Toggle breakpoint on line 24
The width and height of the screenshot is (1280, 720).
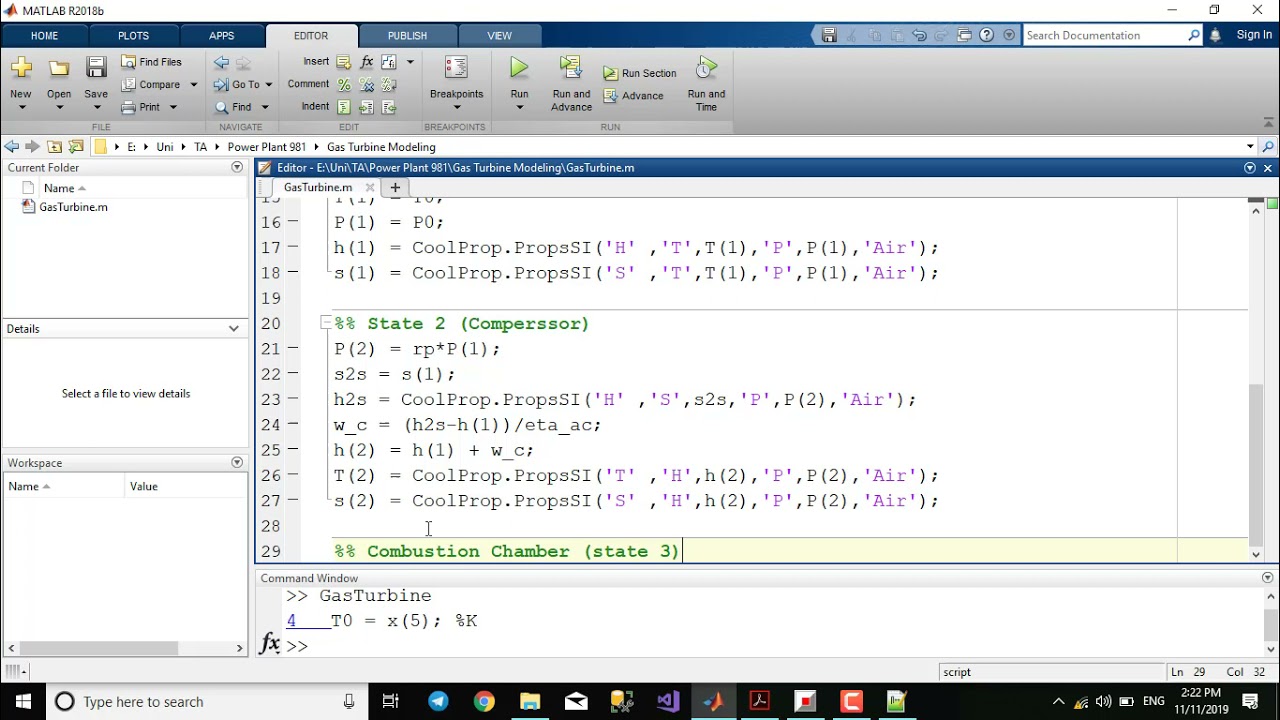[x=293, y=424]
